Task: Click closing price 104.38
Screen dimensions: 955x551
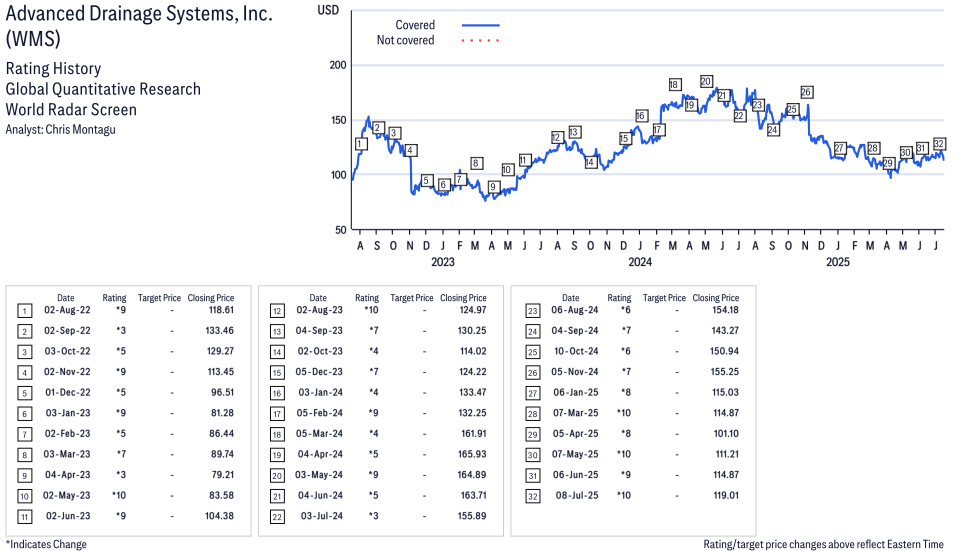Action: coord(219,516)
